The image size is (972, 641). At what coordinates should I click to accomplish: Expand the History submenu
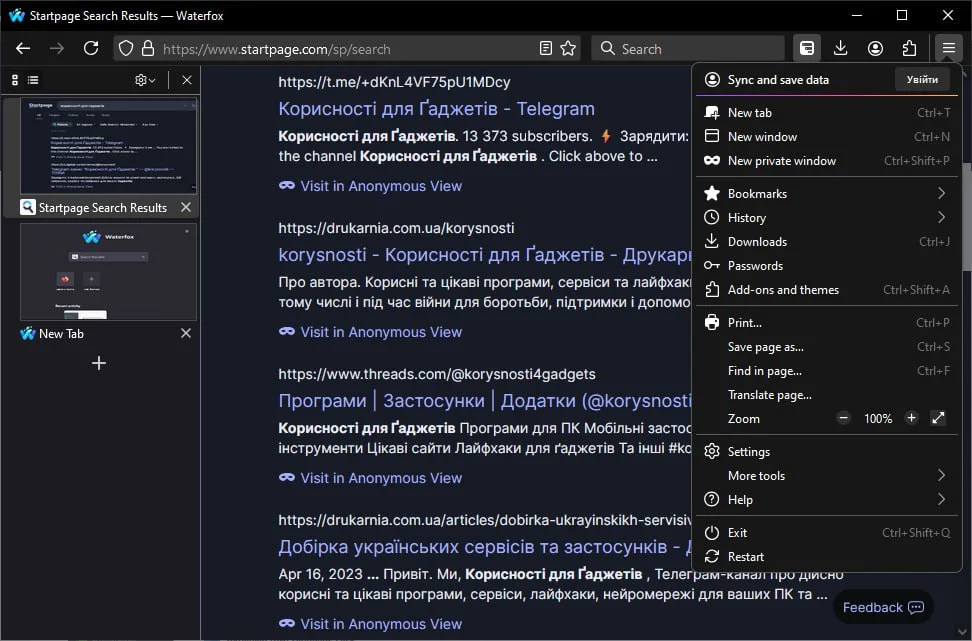pyautogui.click(x=828, y=218)
